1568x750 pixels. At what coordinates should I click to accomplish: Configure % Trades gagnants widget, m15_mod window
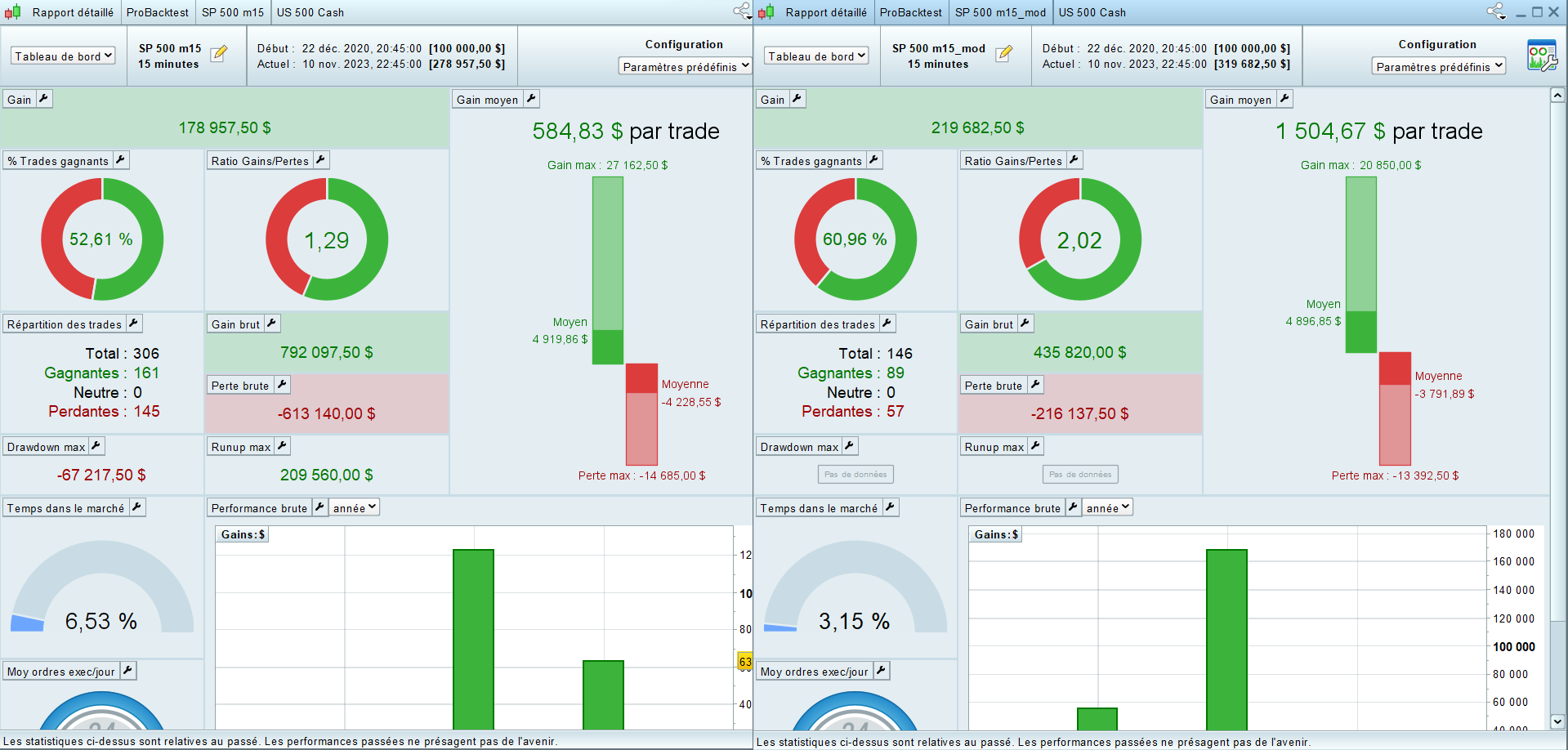874,160
